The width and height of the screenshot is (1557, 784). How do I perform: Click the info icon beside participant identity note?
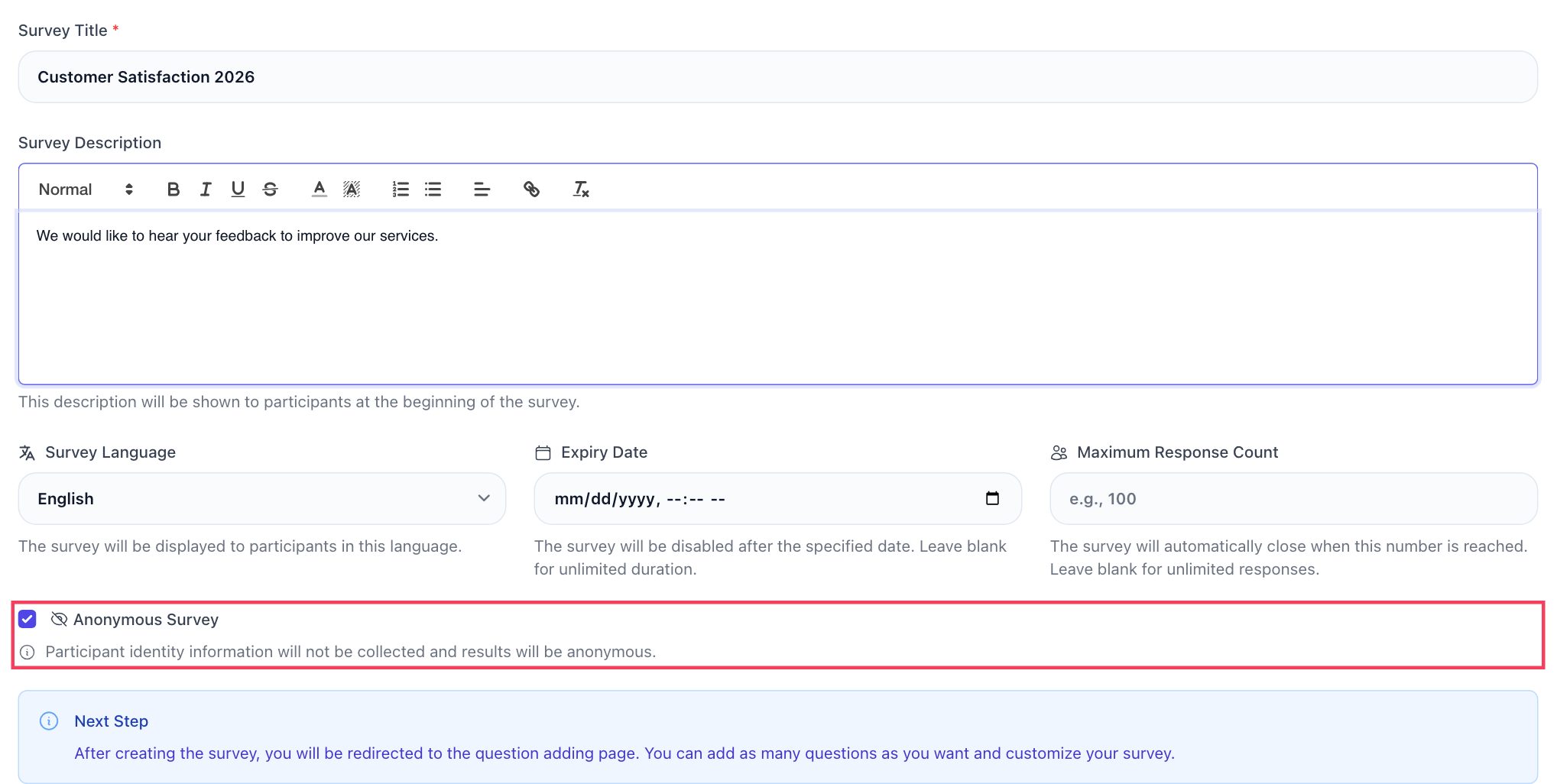tap(28, 653)
